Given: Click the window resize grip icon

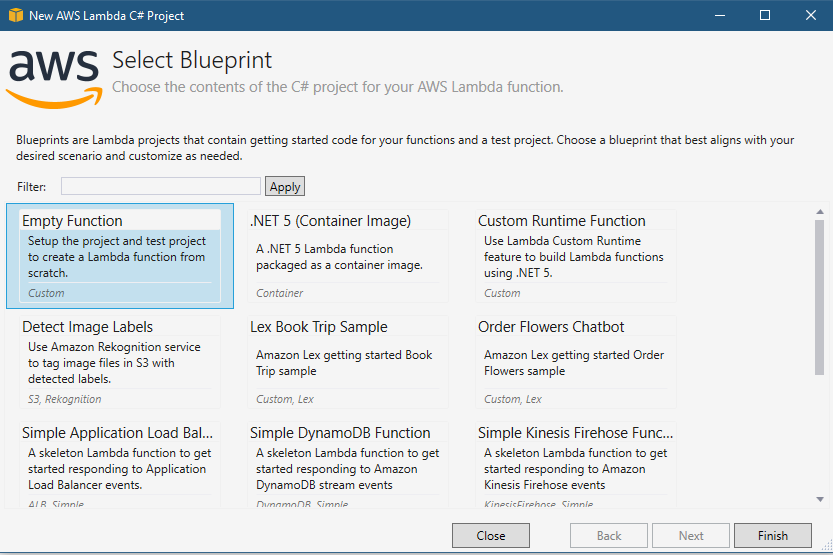Looking at the screenshot, I should tap(827, 544).
